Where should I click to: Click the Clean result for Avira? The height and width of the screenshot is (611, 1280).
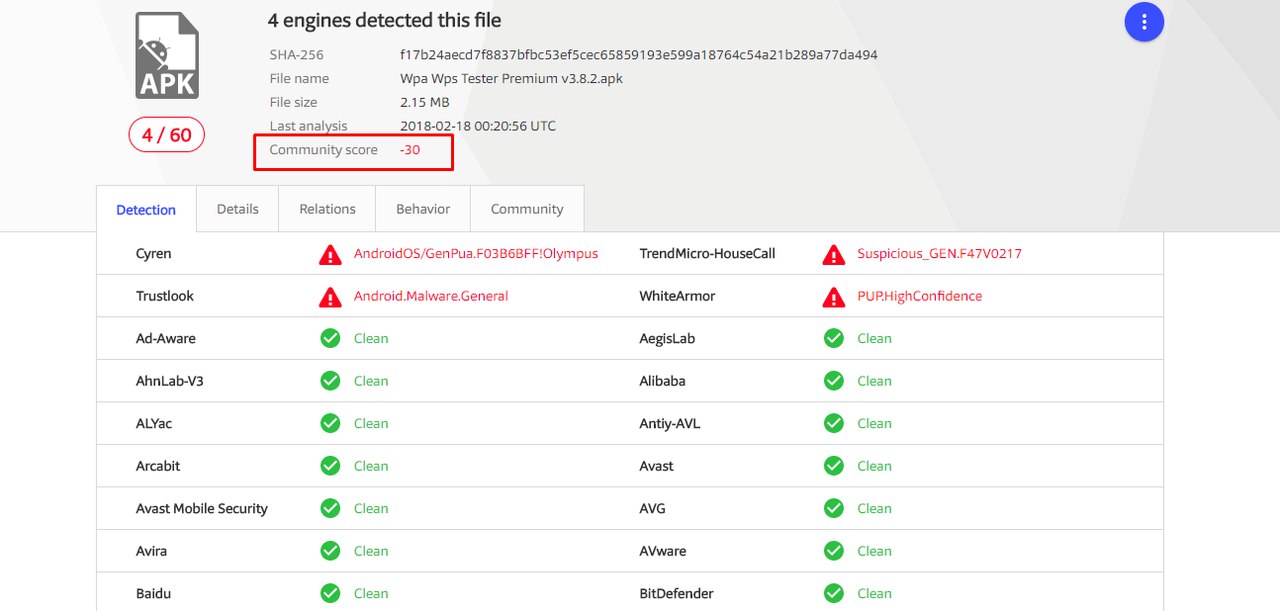pyautogui.click(x=371, y=551)
